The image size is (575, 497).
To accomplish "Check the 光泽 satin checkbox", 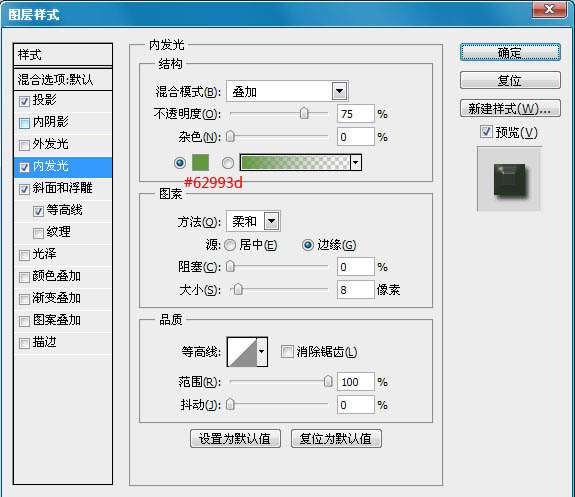I will click(24, 255).
